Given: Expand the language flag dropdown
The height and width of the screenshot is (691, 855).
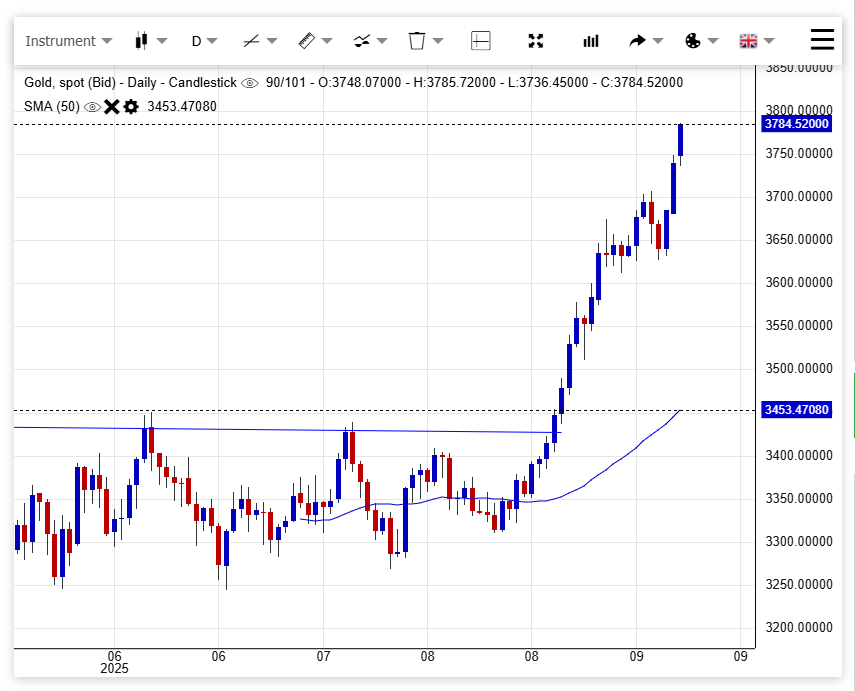Looking at the screenshot, I should tap(756, 41).
